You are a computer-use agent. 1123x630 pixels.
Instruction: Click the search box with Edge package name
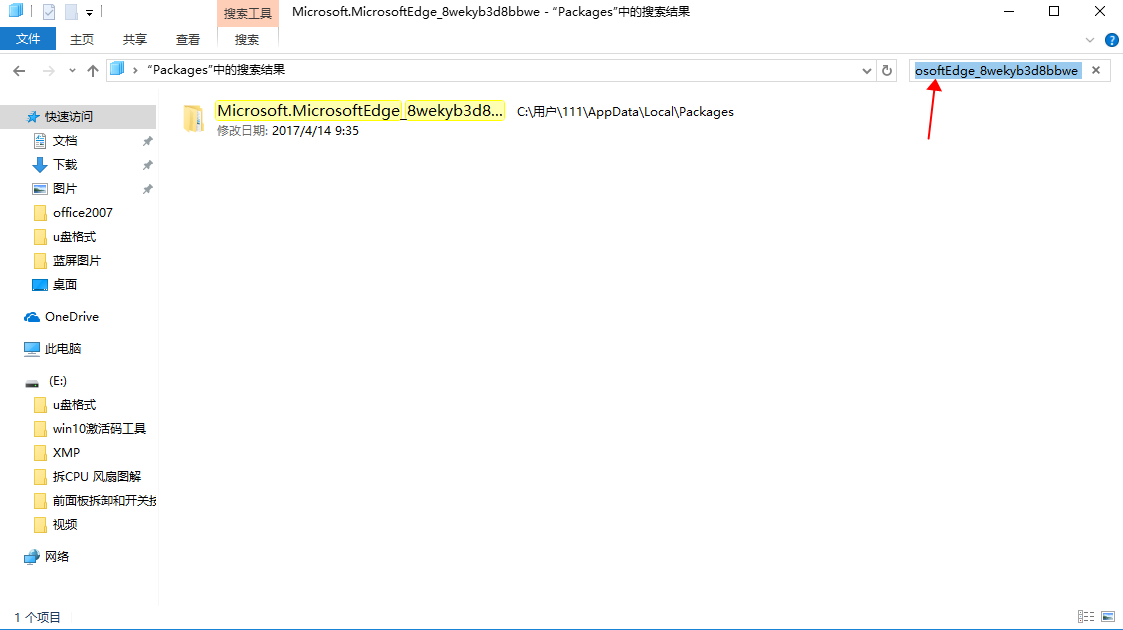[x=997, y=70]
